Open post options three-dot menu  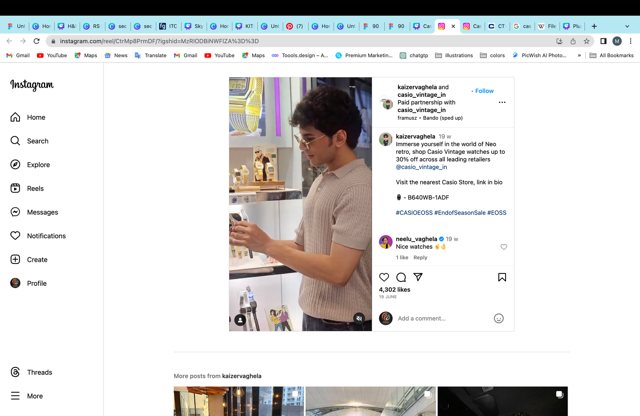[x=502, y=102]
